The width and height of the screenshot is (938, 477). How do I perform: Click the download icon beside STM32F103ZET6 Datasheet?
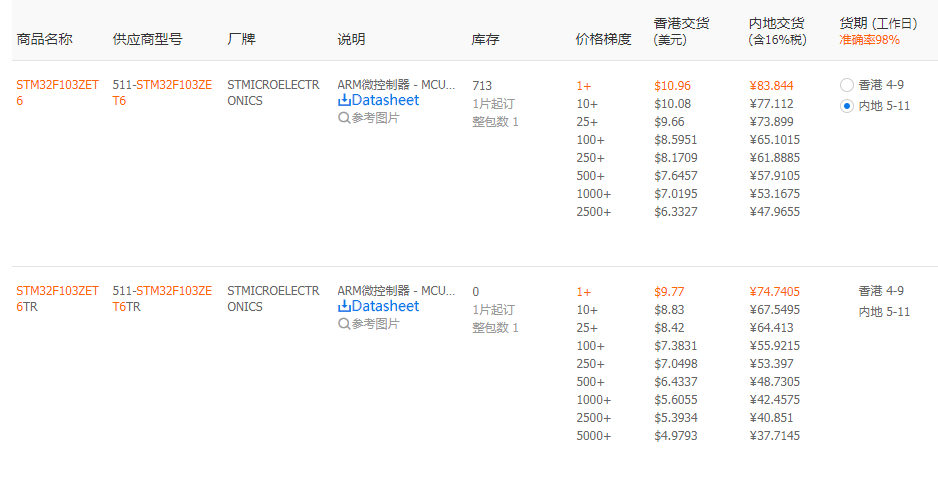click(344, 100)
